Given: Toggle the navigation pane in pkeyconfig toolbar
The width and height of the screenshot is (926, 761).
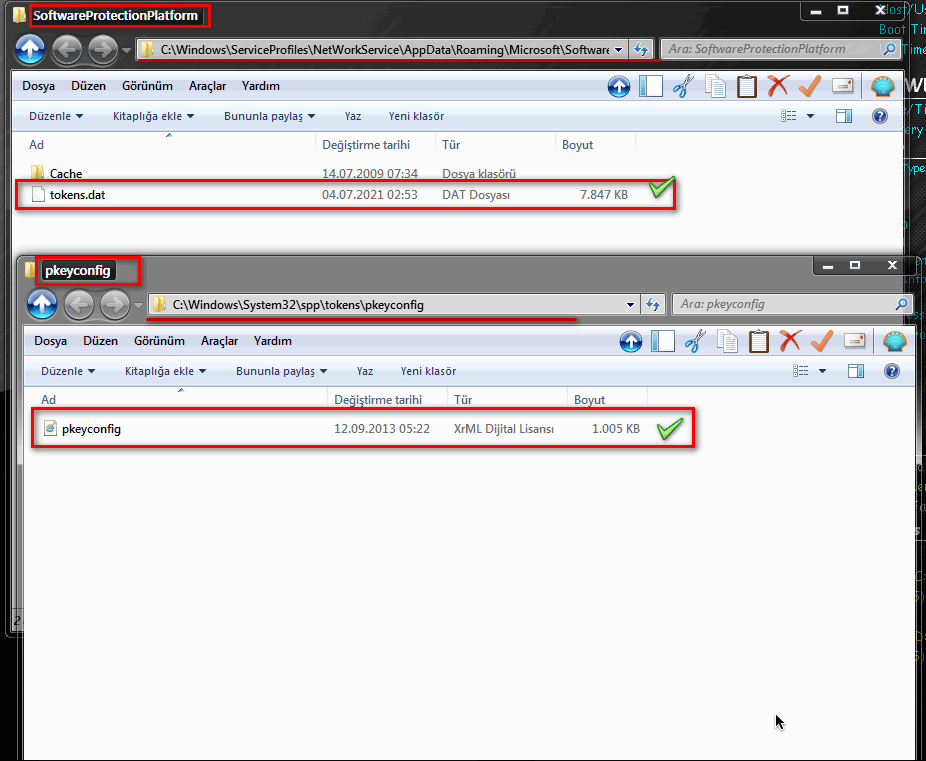Looking at the screenshot, I should (x=663, y=341).
